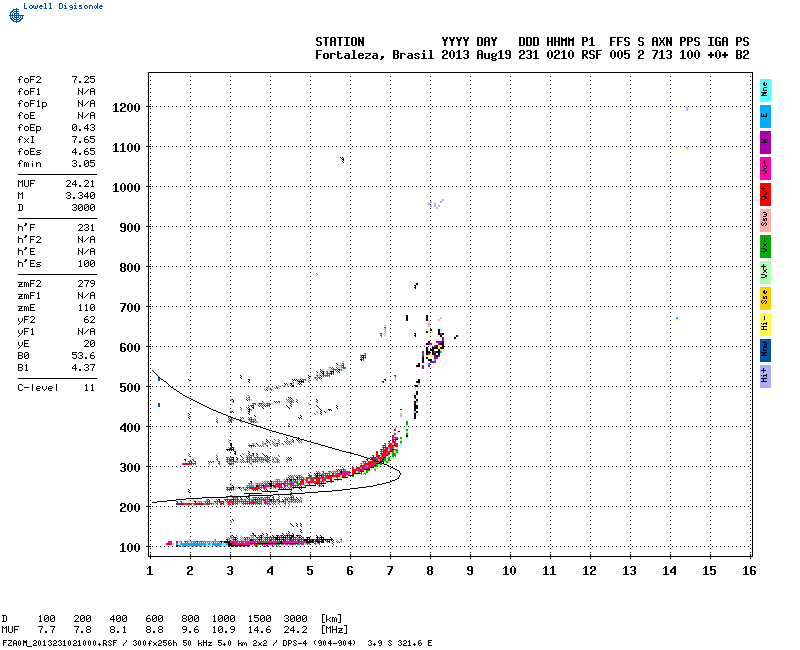This screenshot has width=800, height=650.
Task: Click the electron density profile curve peak
Action: click(399, 474)
